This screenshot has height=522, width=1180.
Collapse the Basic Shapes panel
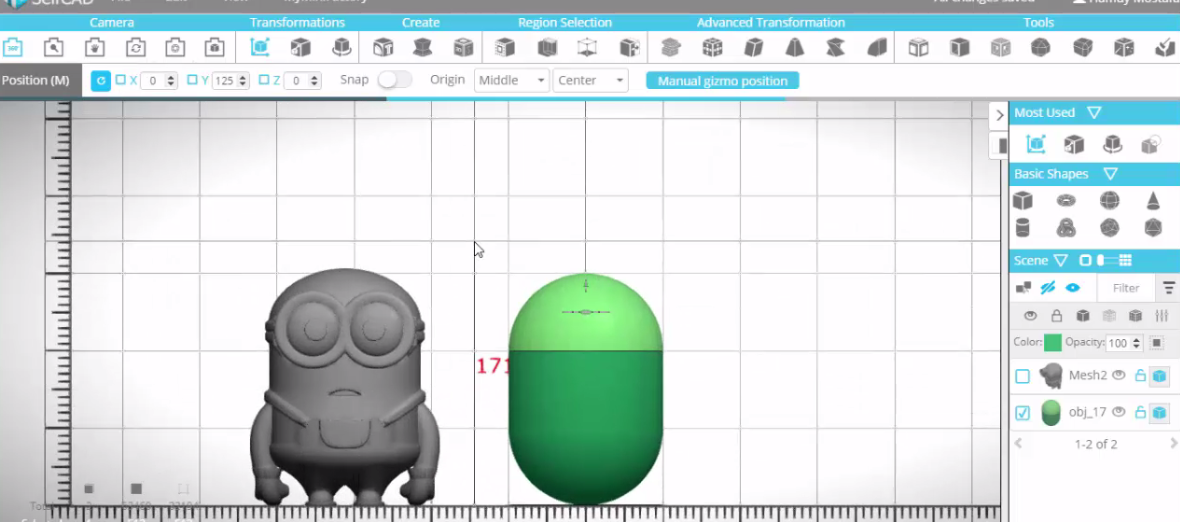click(1110, 174)
